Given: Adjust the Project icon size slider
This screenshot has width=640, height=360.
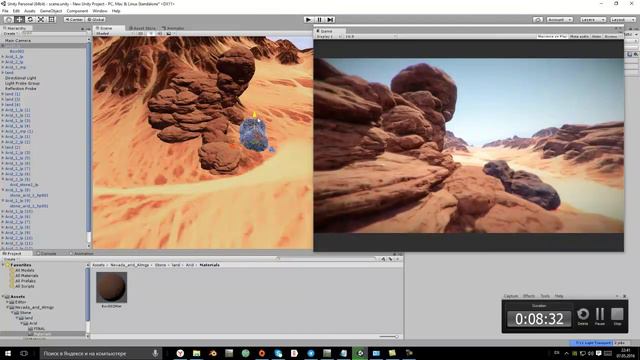Looking at the screenshot, I should coord(389,337).
